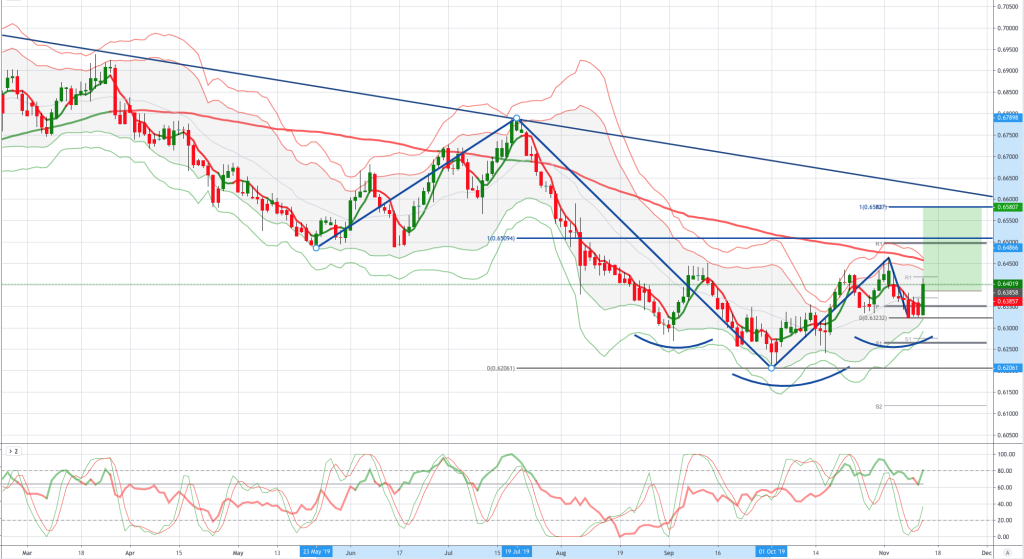
Task: Click the 80.00 oscillator scale value
Action: pos(1006,471)
